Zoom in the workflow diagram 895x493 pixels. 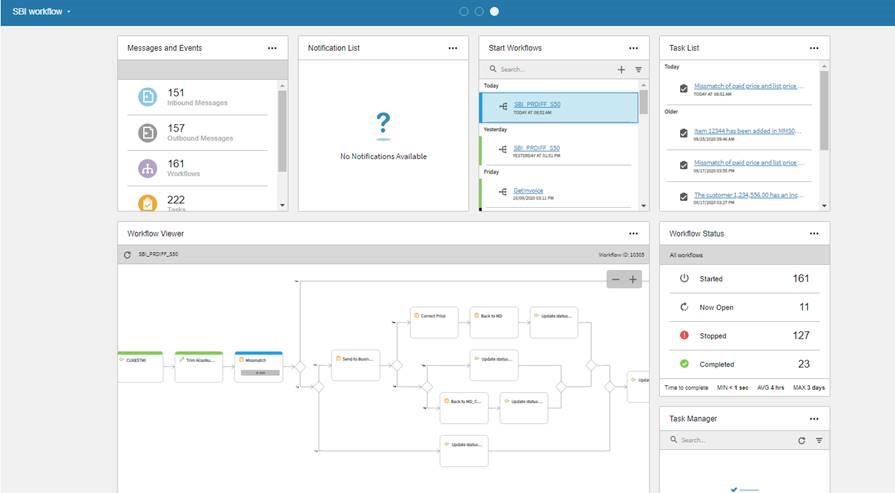633,280
